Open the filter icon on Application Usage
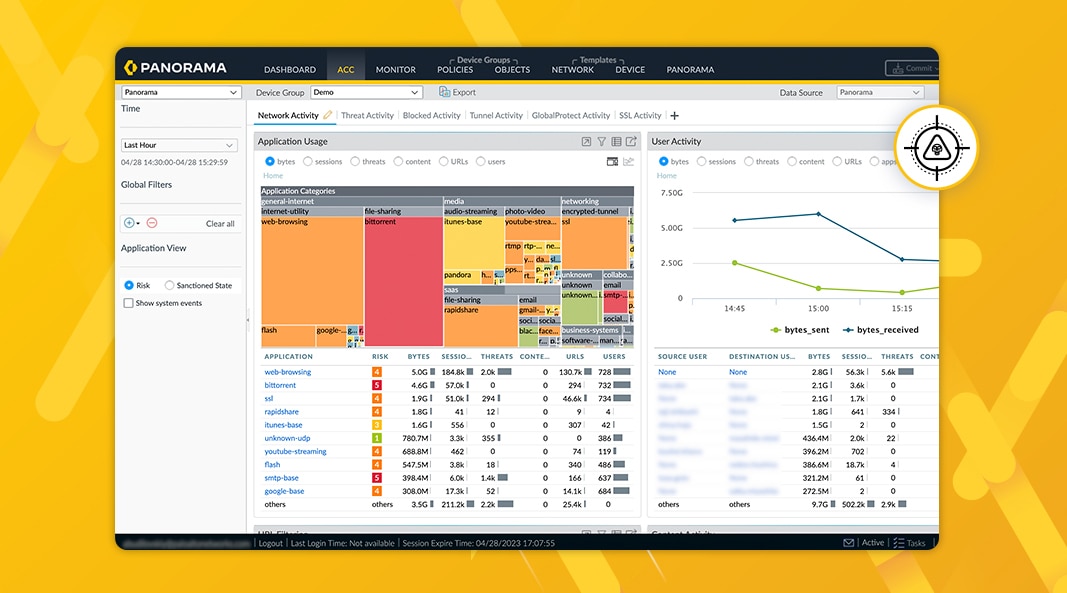Viewport: 1067px width, 593px height. (602, 142)
